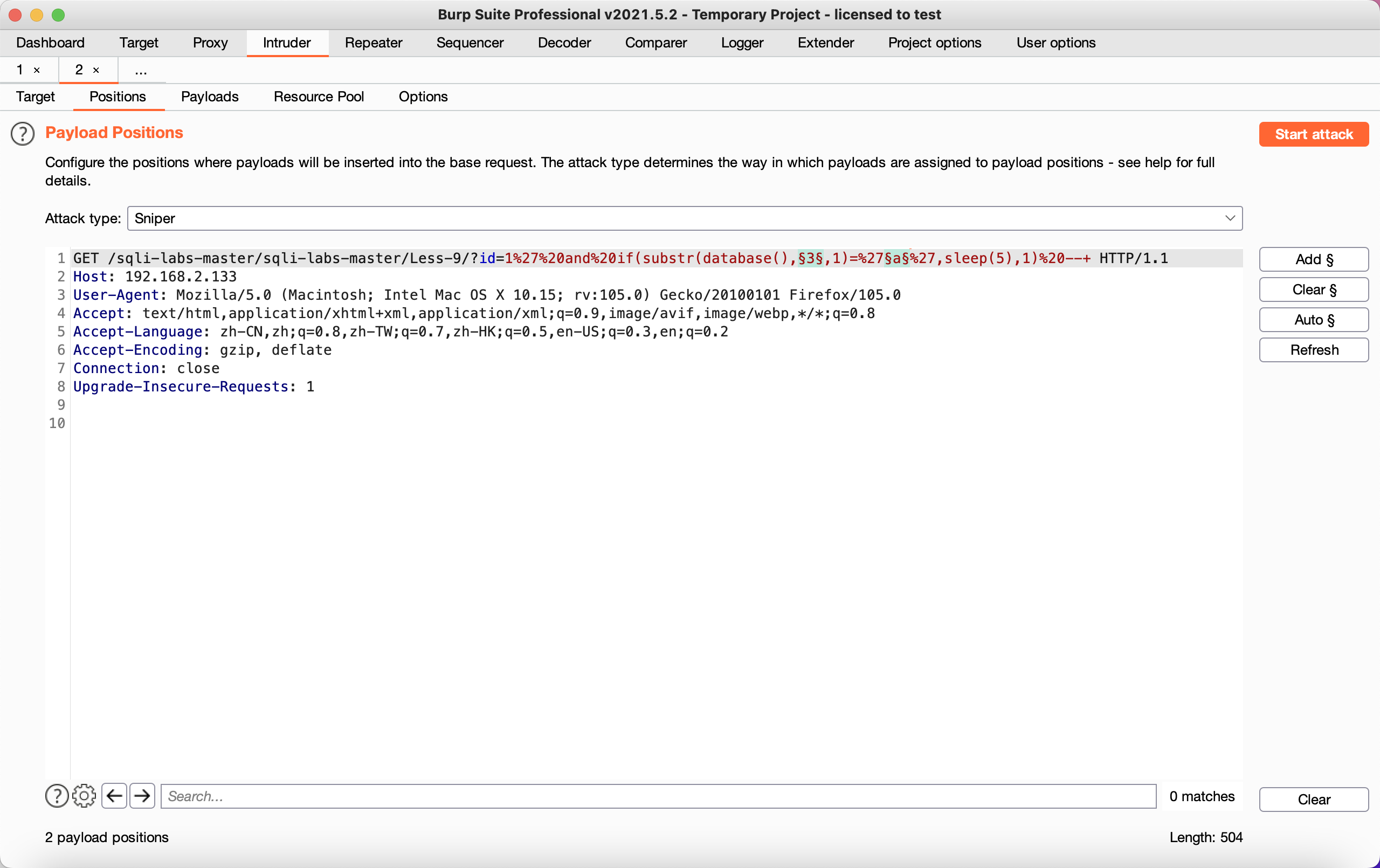Screen dimensions: 1380x868
Task: Close Intruder tab 2
Action: [x=96, y=70]
